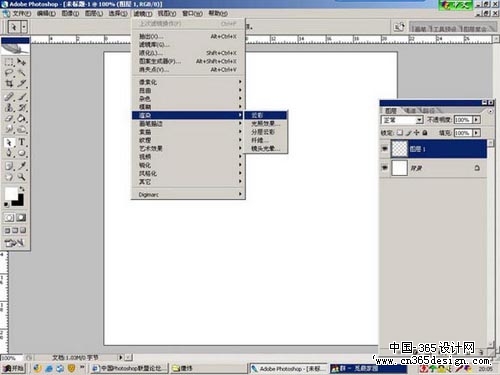Viewport: 500px width, 375px height.
Task: Click the 开始 Start button on taskbar
Action: click(14, 368)
